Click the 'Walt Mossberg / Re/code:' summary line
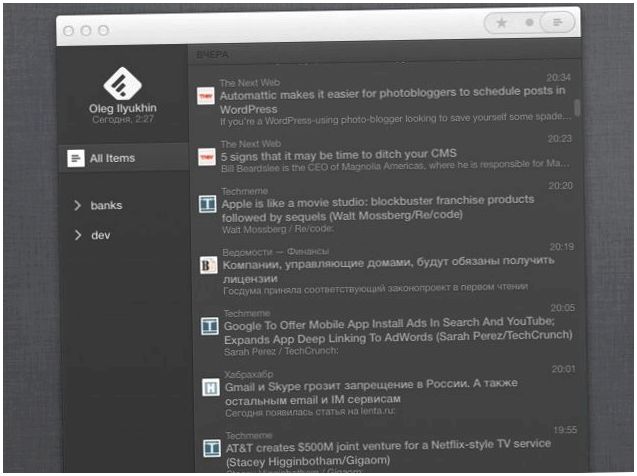This screenshot has height=476, width=637. pyautogui.click(x=278, y=229)
